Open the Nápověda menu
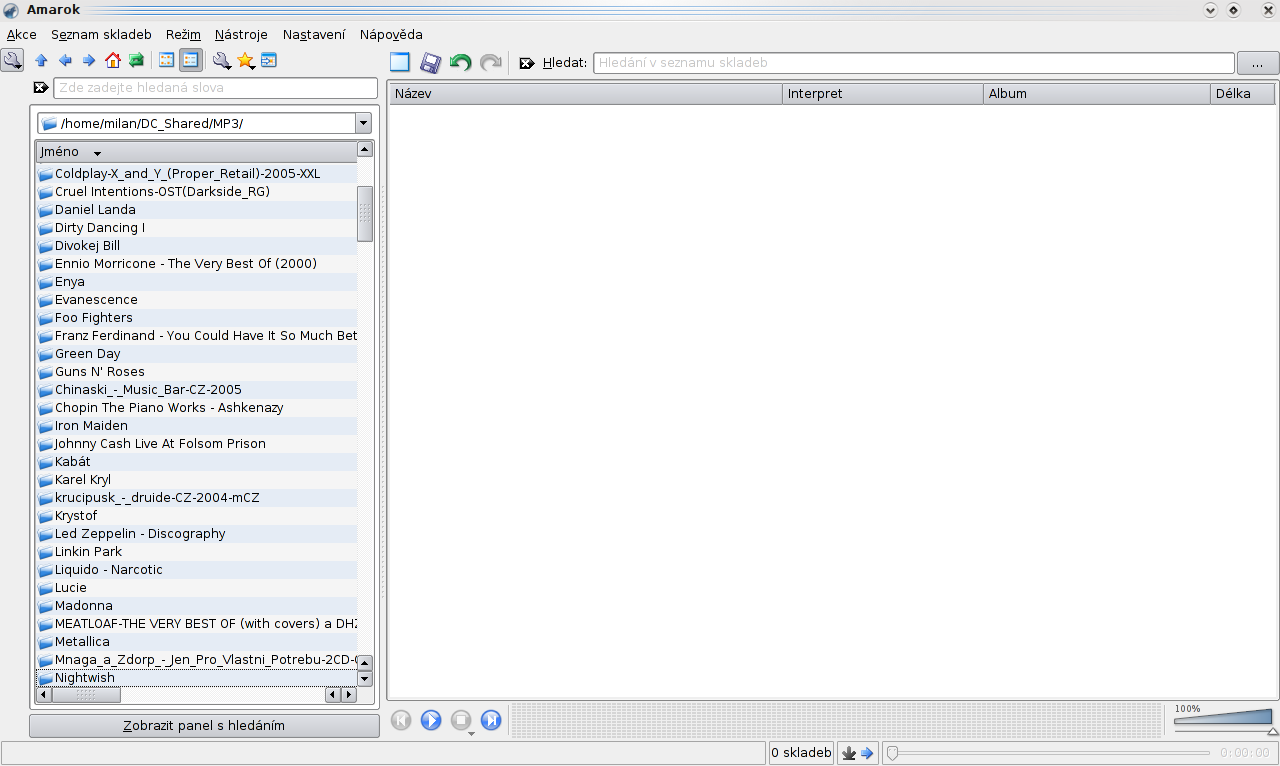 coord(391,34)
